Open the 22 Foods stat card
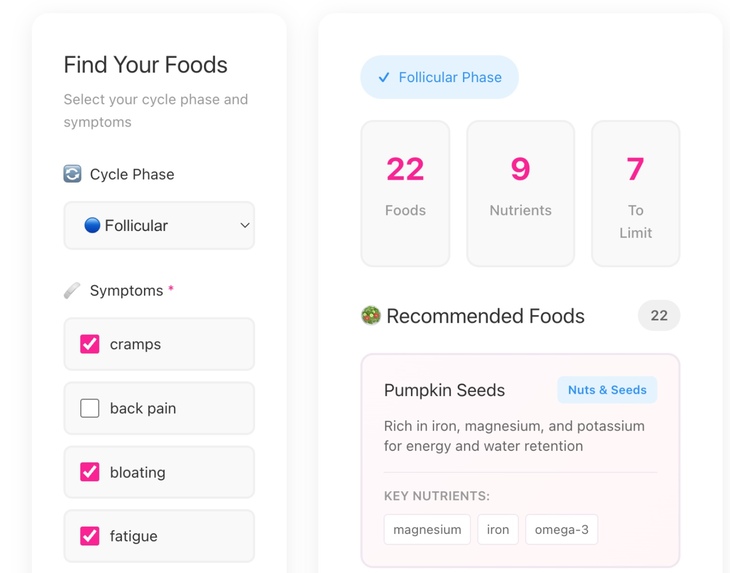Image resolution: width=730 pixels, height=573 pixels. (405, 194)
